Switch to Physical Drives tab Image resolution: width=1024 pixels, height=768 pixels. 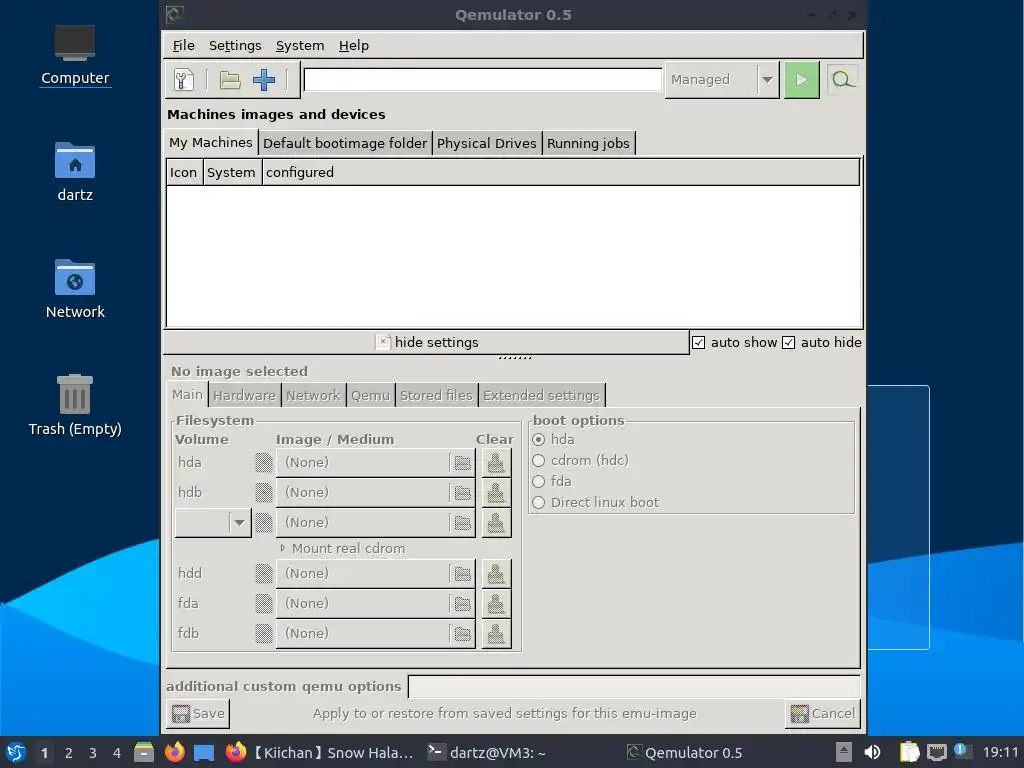pyautogui.click(x=487, y=143)
